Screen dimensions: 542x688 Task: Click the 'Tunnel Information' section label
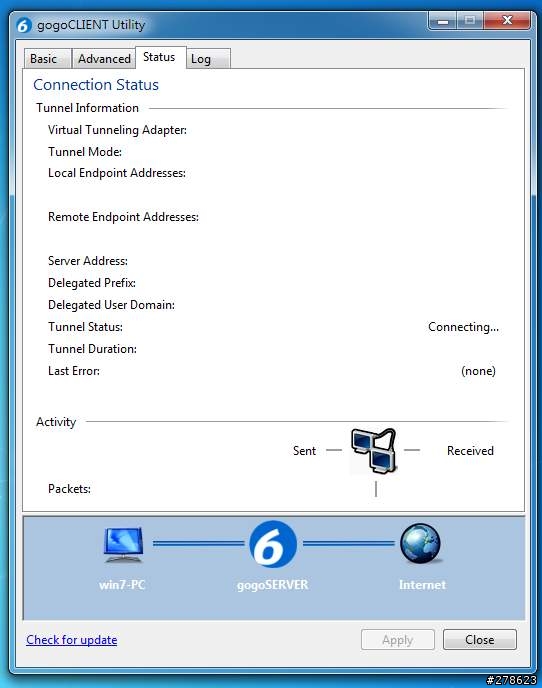click(x=87, y=108)
